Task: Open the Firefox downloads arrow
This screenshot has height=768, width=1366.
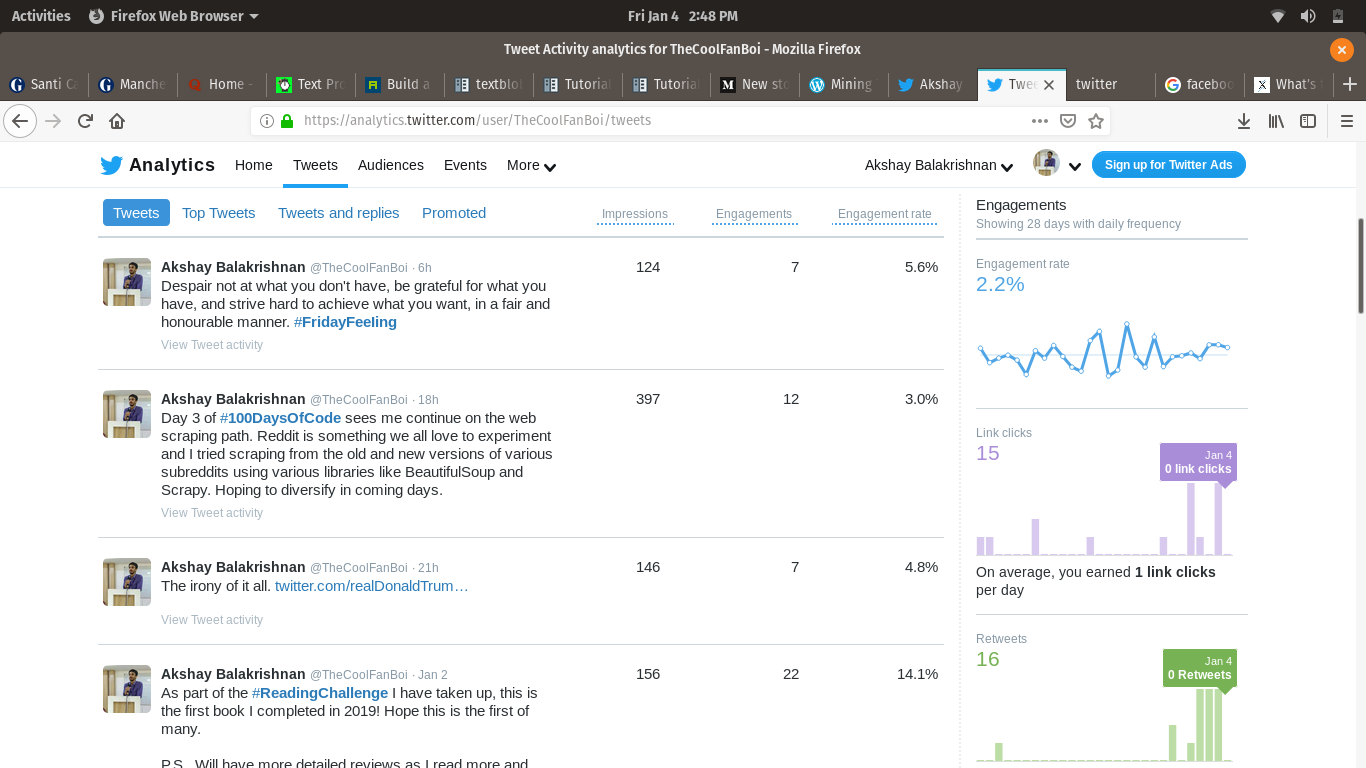Action: [1244, 121]
